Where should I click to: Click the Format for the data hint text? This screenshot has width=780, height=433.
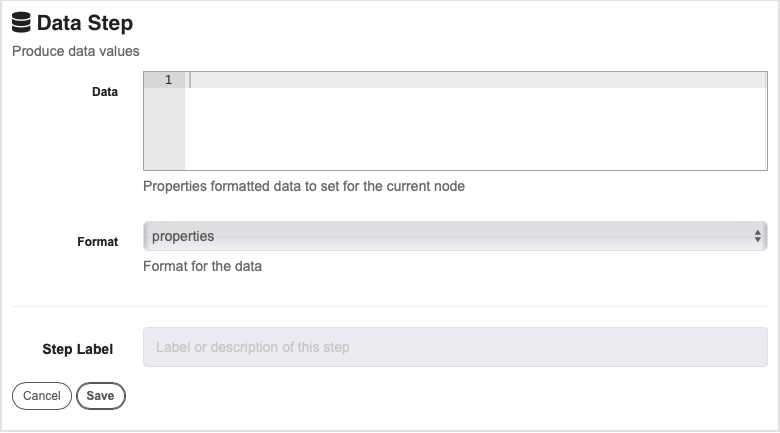202,266
